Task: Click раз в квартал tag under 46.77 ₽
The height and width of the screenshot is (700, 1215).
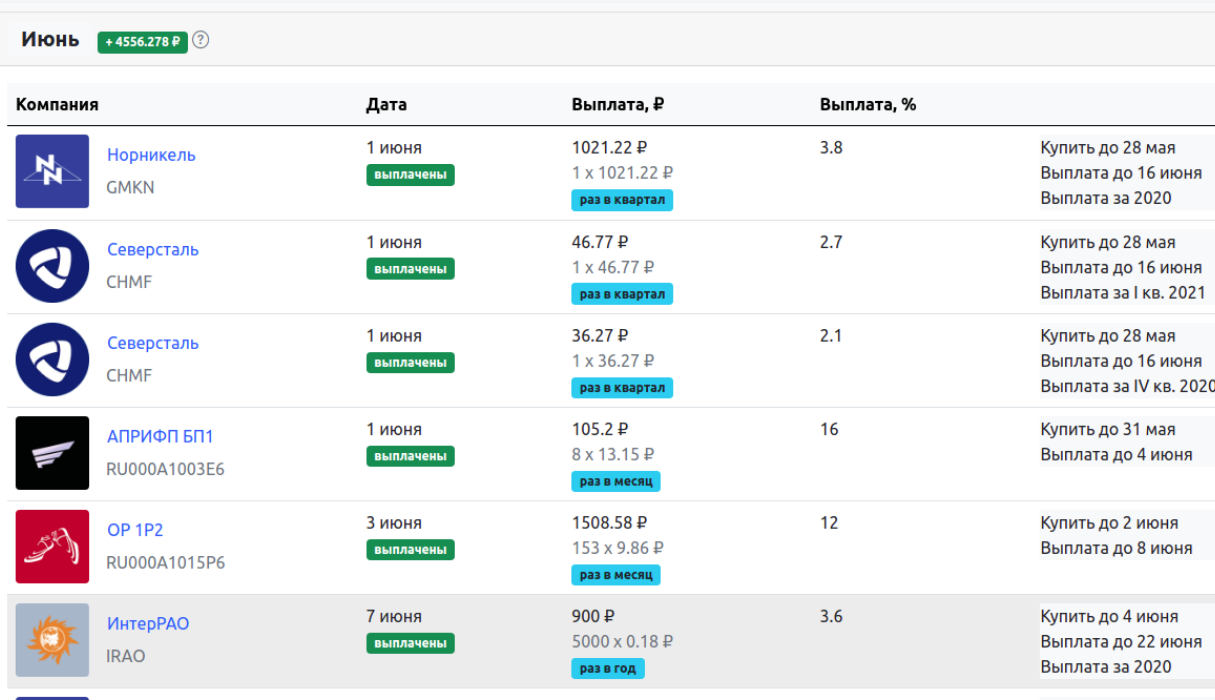Action: [622, 294]
